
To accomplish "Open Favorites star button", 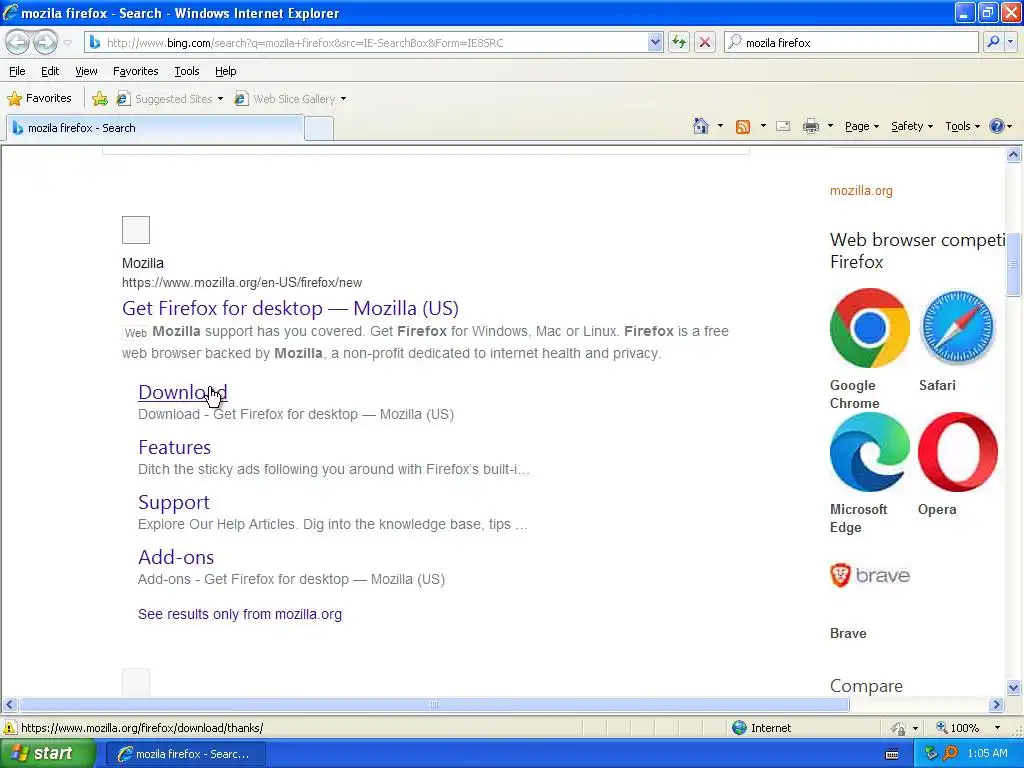I will (40, 99).
